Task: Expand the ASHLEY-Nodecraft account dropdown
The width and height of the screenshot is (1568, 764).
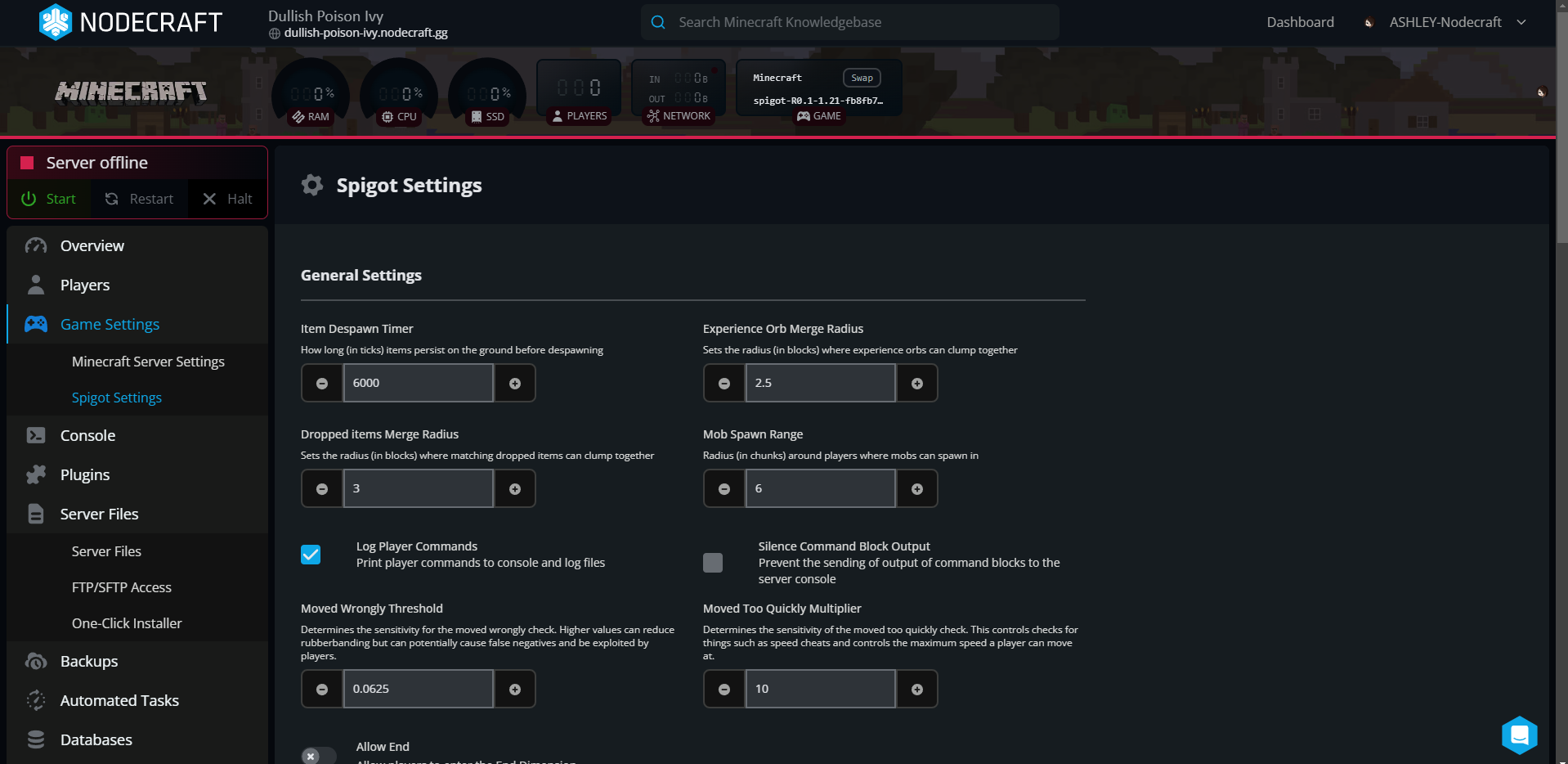Action: pos(1521,22)
